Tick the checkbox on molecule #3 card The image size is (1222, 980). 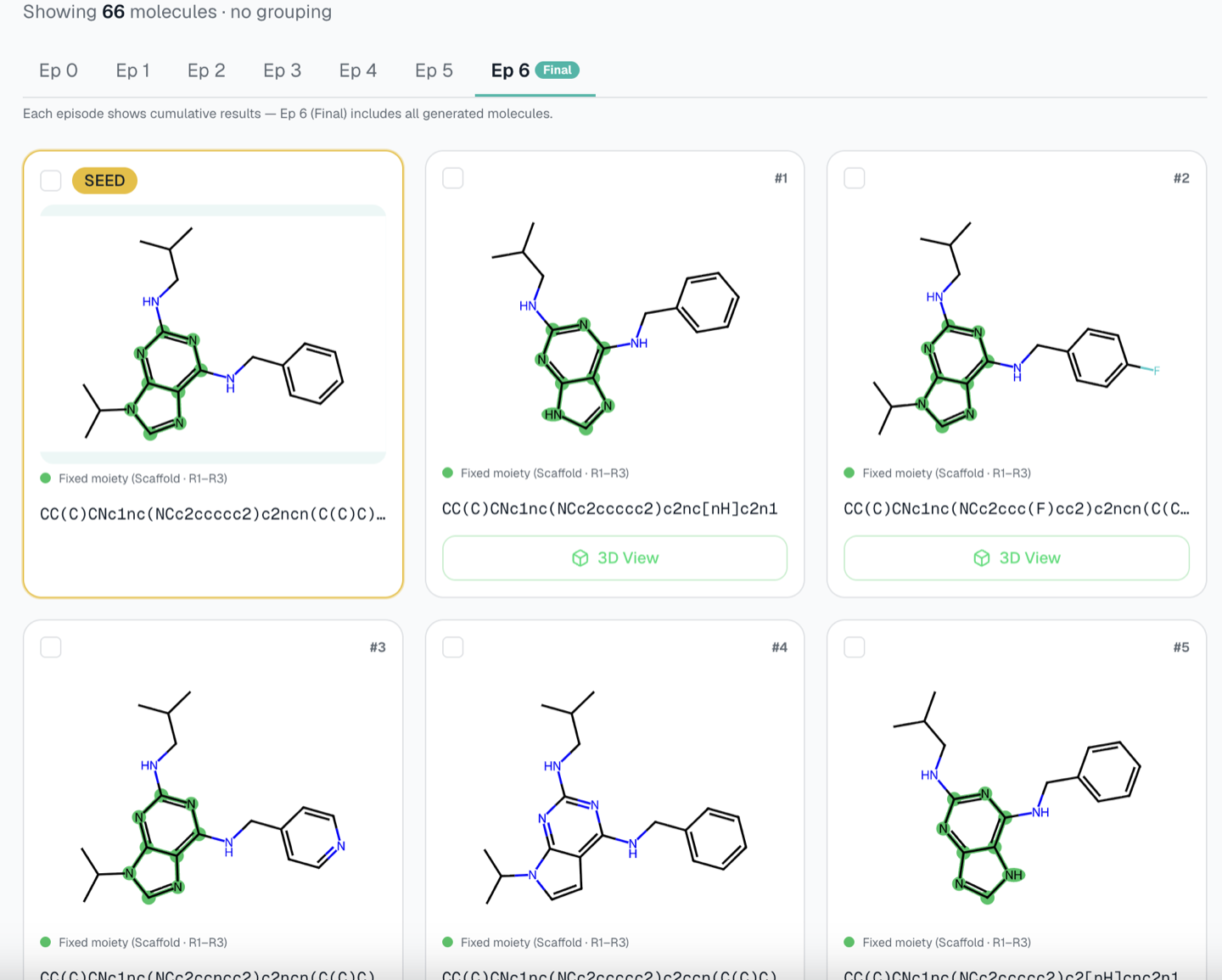[51, 647]
